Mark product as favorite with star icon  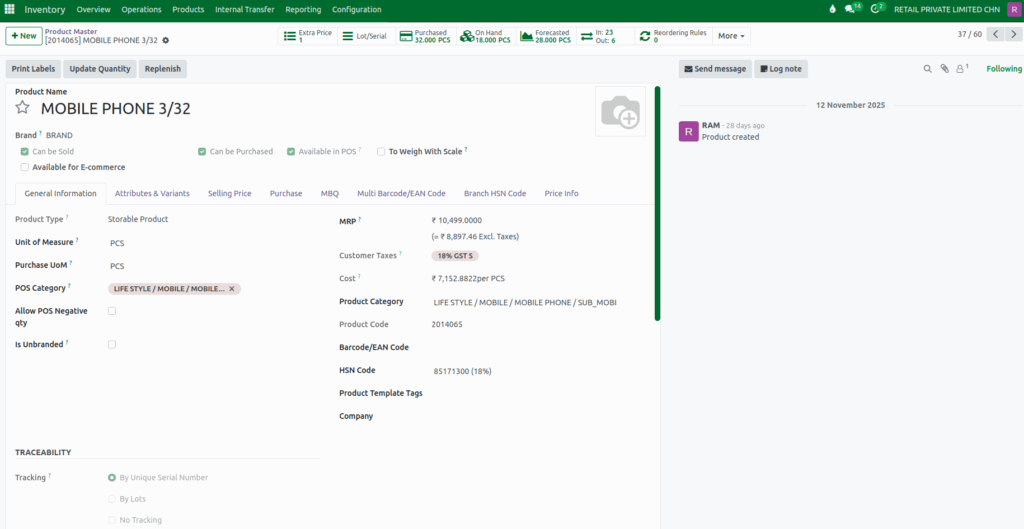(x=23, y=108)
